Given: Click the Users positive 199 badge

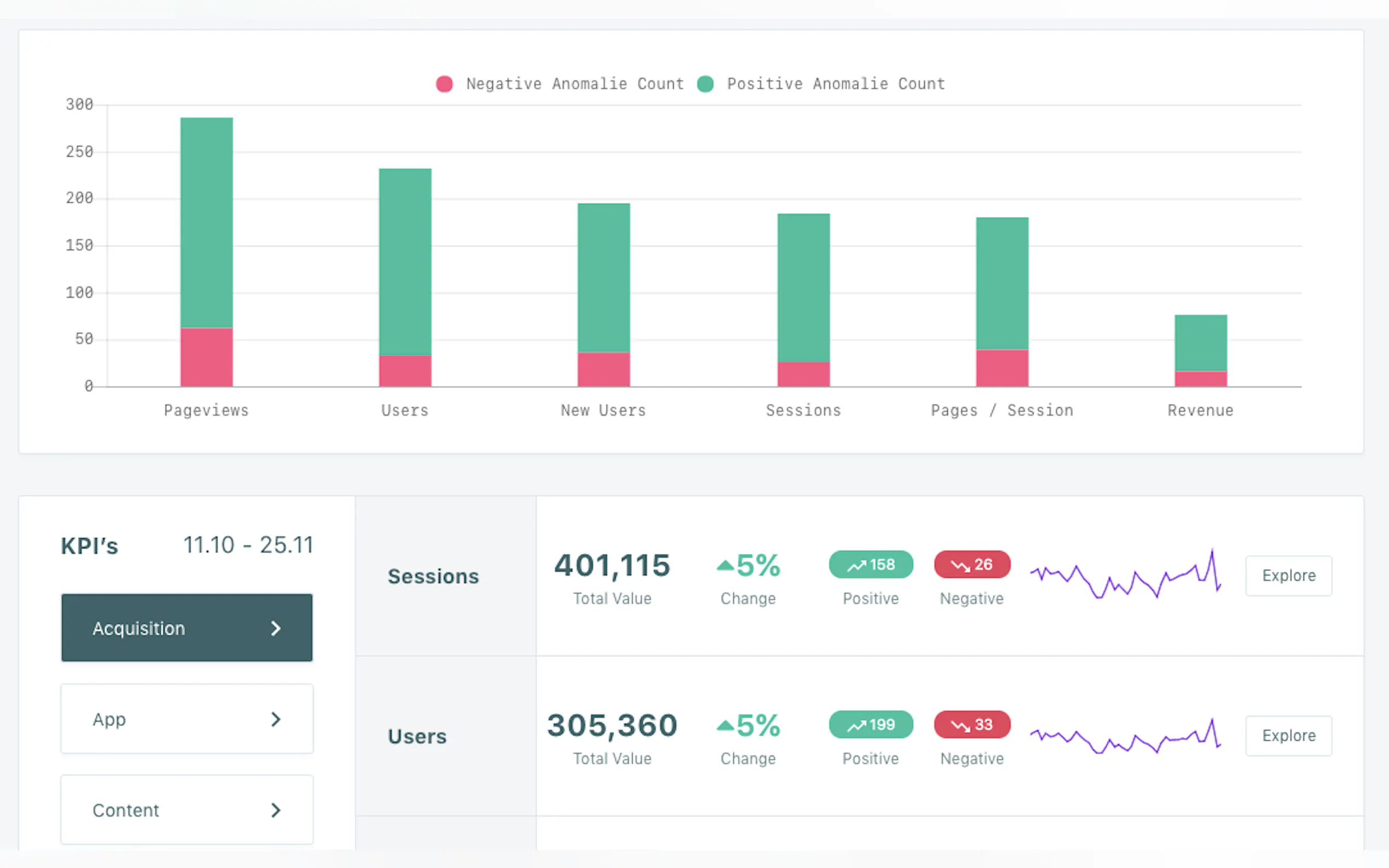Looking at the screenshot, I should pos(871,724).
